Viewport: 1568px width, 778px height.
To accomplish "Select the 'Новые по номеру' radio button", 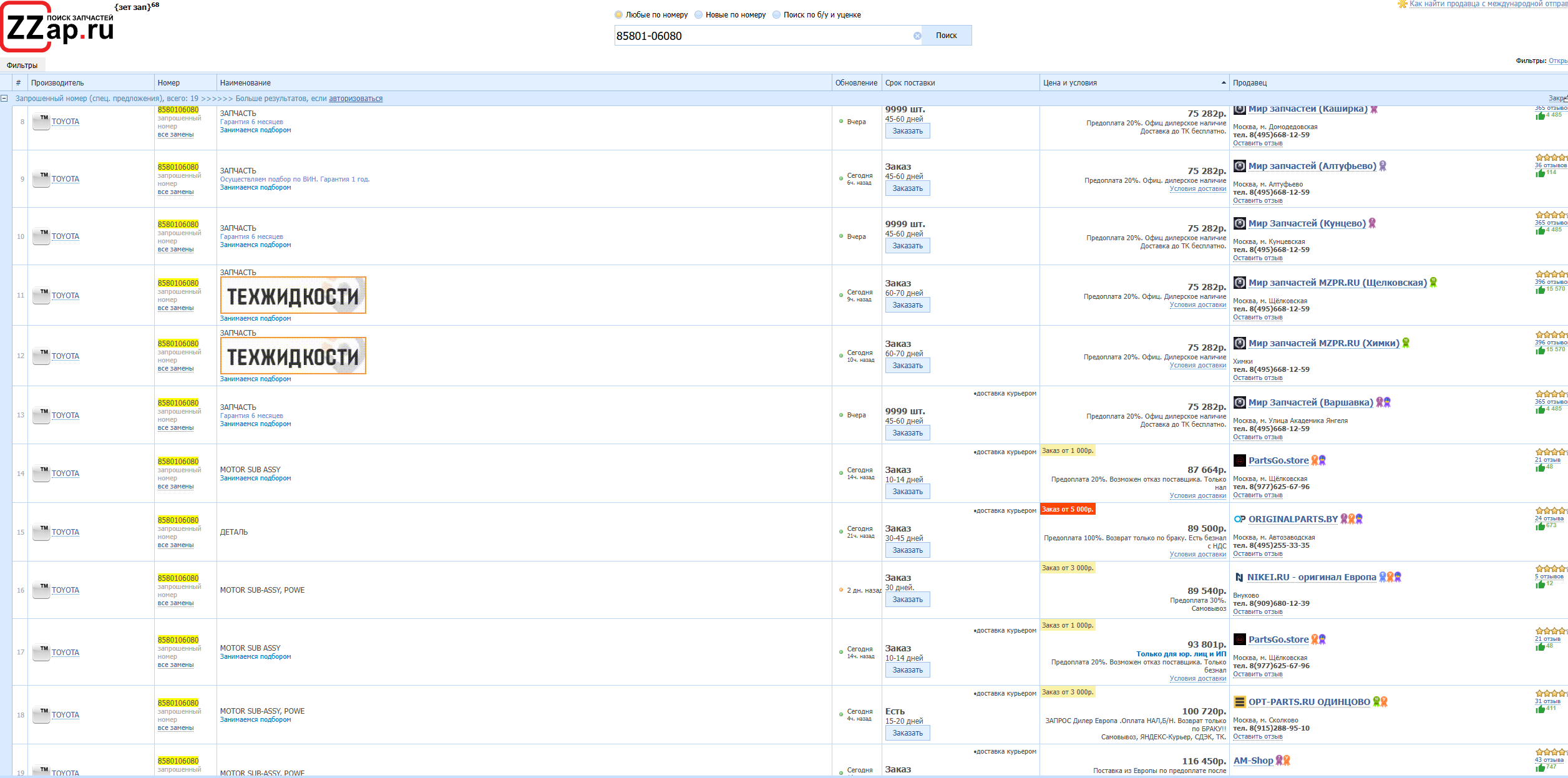I will tap(698, 15).
